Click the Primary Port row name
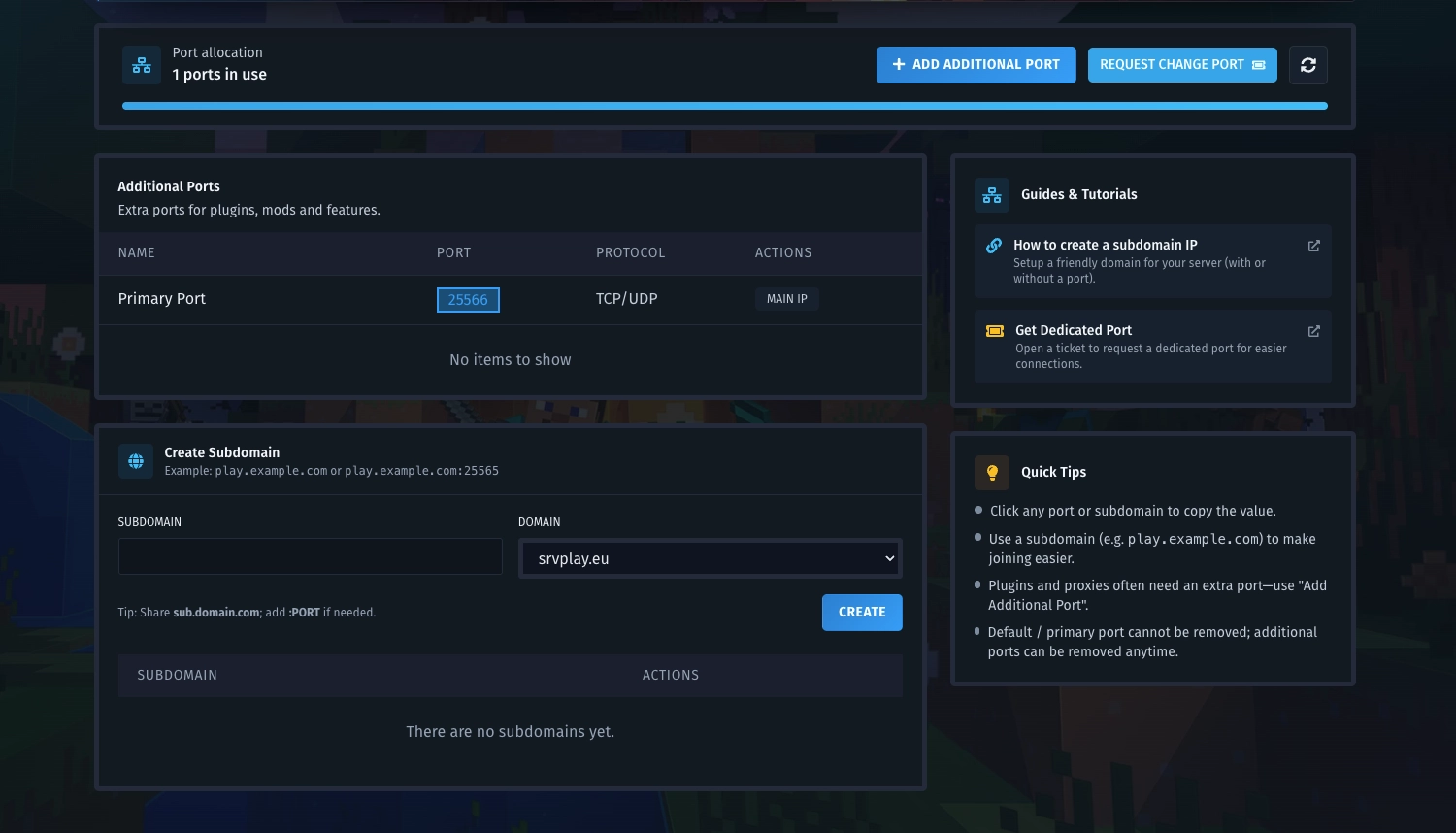 click(162, 299)
